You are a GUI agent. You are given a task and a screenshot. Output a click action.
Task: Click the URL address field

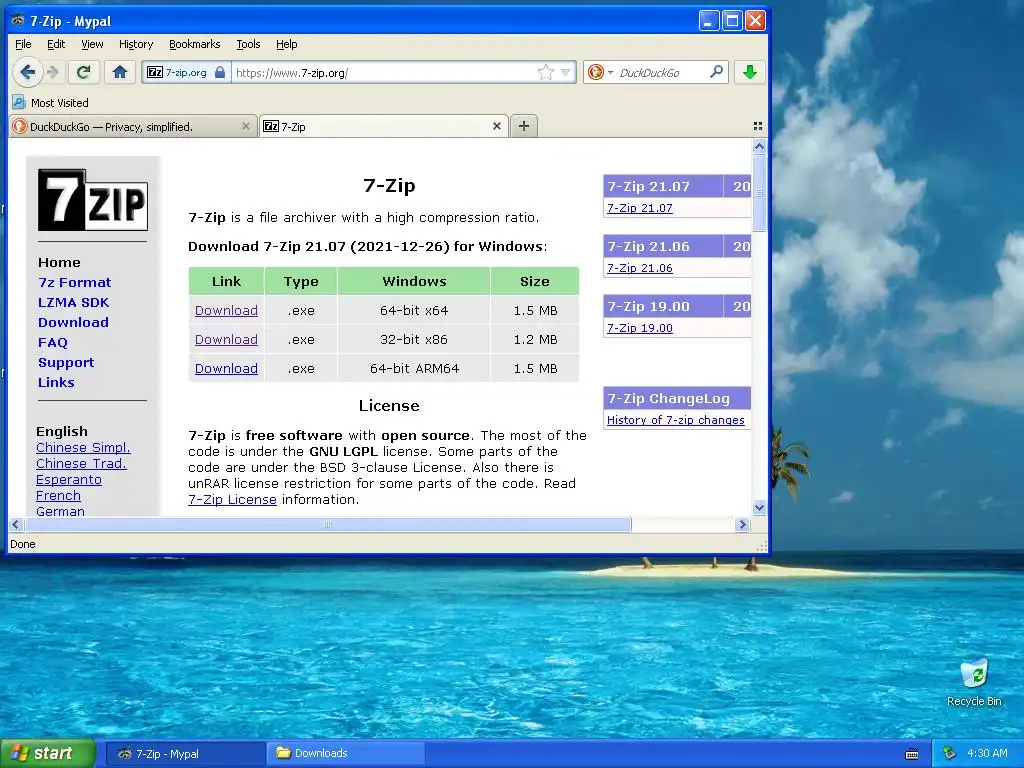click(x=384, y=72)
